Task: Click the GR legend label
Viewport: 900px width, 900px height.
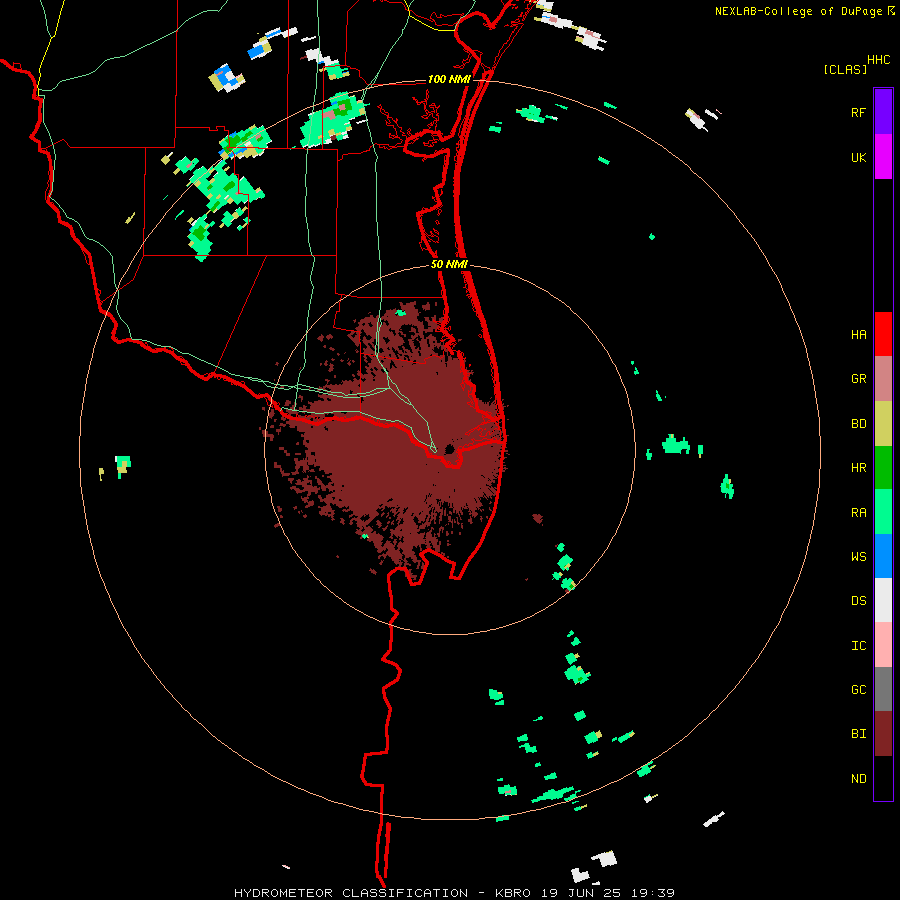Action: point(858,379)
